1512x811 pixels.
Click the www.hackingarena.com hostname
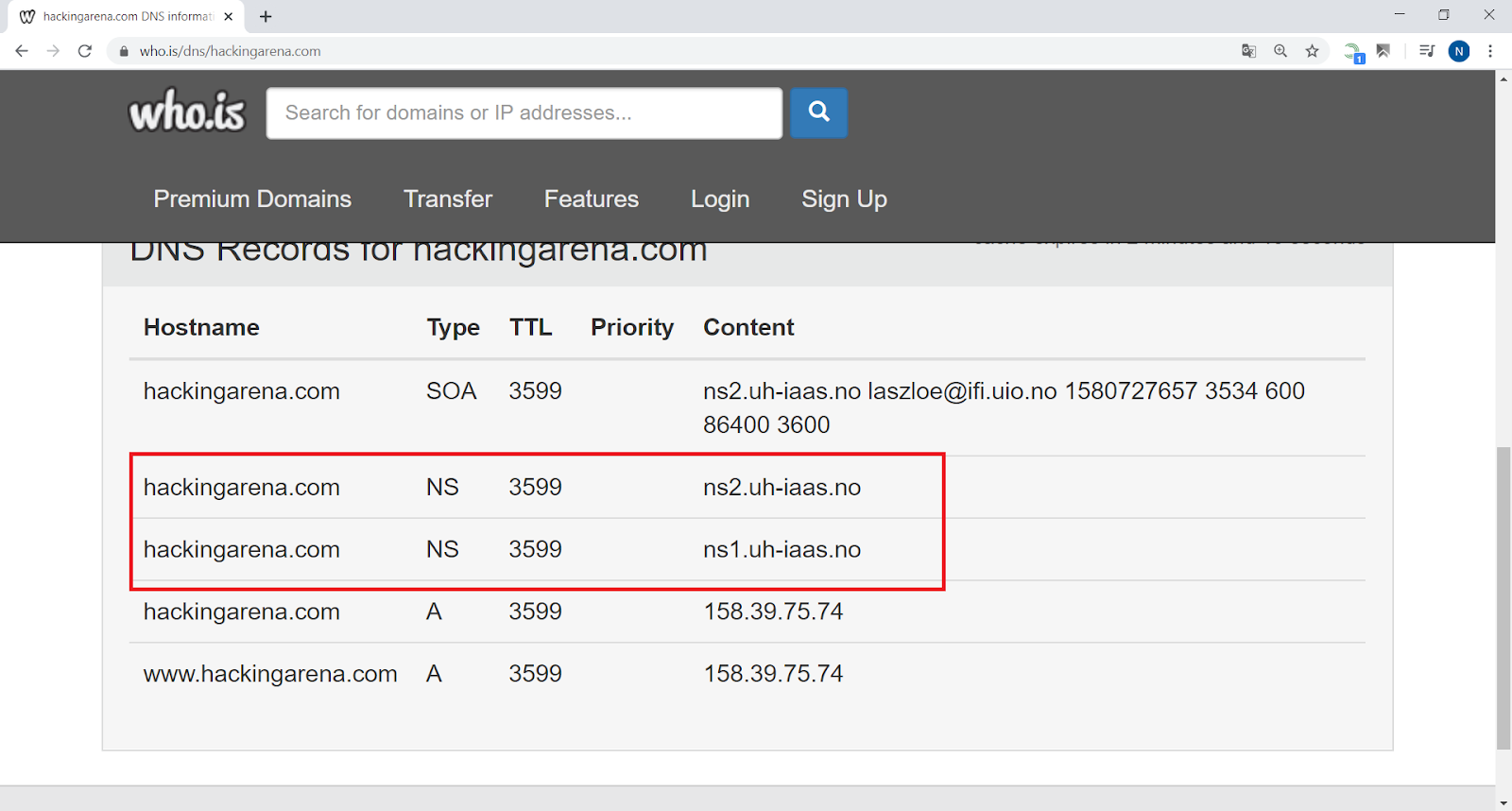[270, 674]
